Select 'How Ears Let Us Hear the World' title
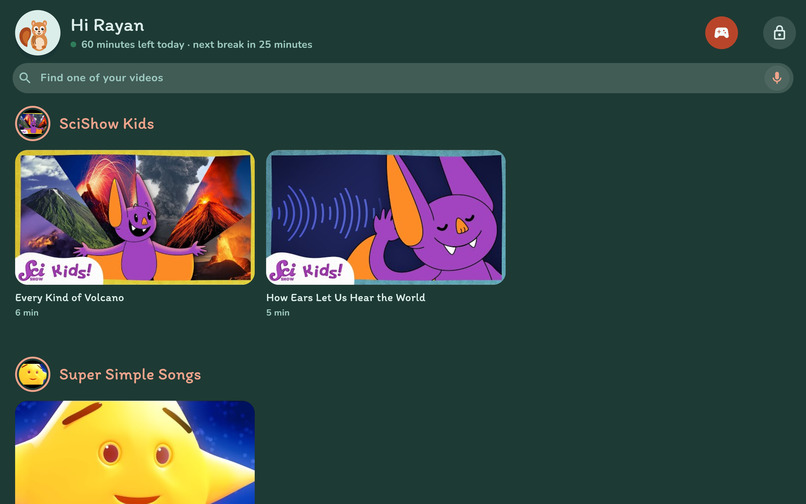806x504 pixels. pos(345,298)
